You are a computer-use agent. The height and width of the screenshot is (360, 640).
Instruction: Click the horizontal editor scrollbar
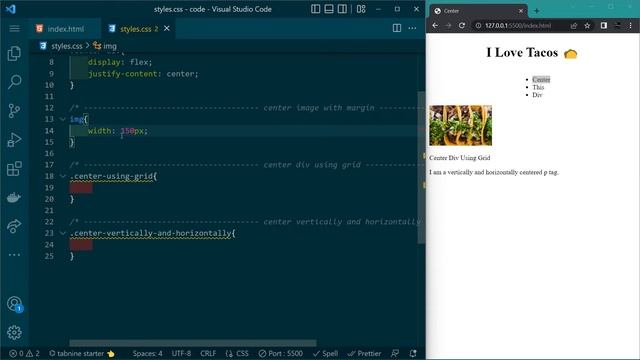click(193, 343)
